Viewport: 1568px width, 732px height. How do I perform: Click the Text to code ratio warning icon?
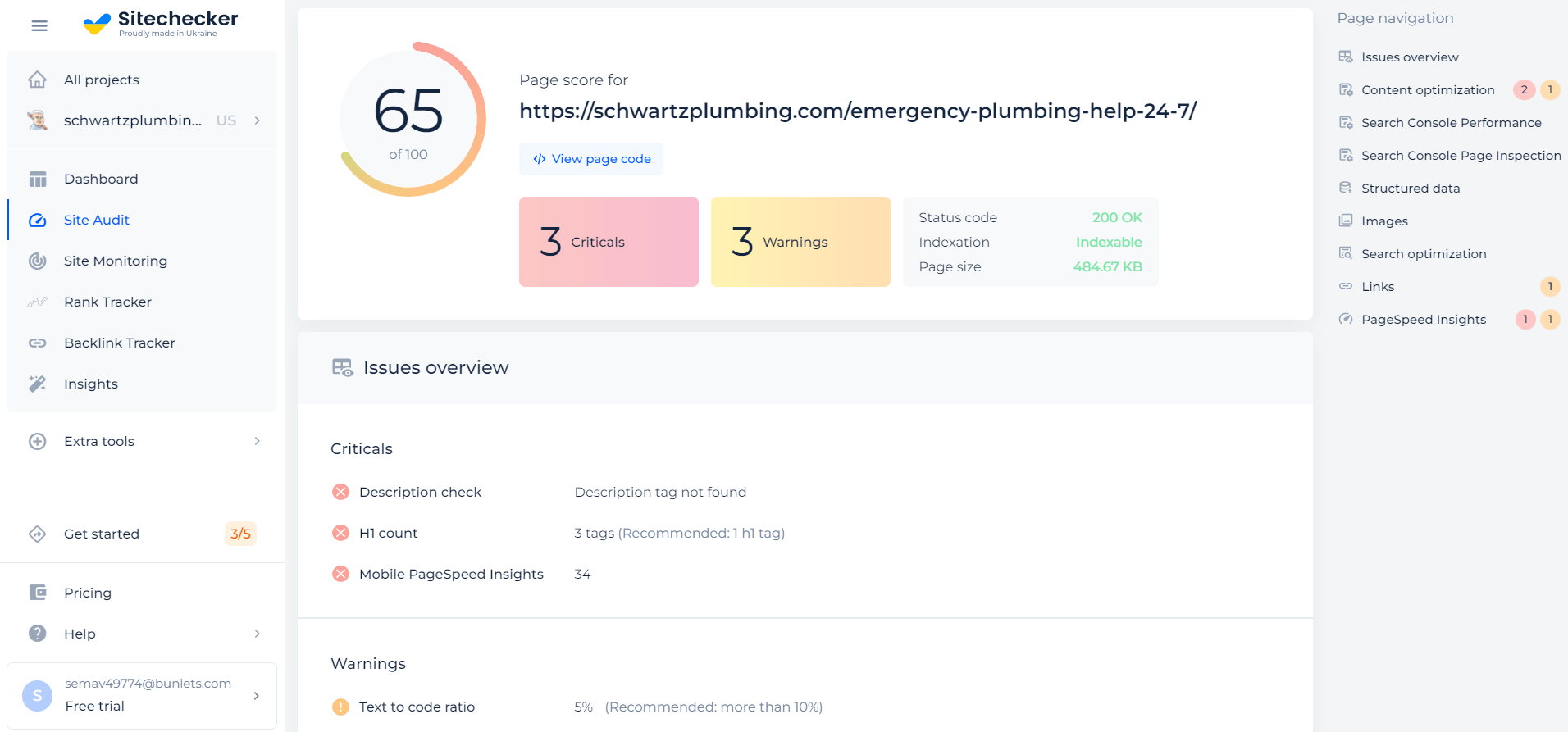340,707
